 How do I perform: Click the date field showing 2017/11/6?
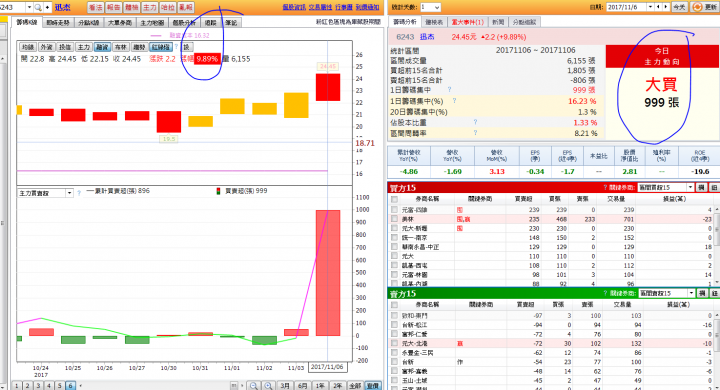coord(626,7)
